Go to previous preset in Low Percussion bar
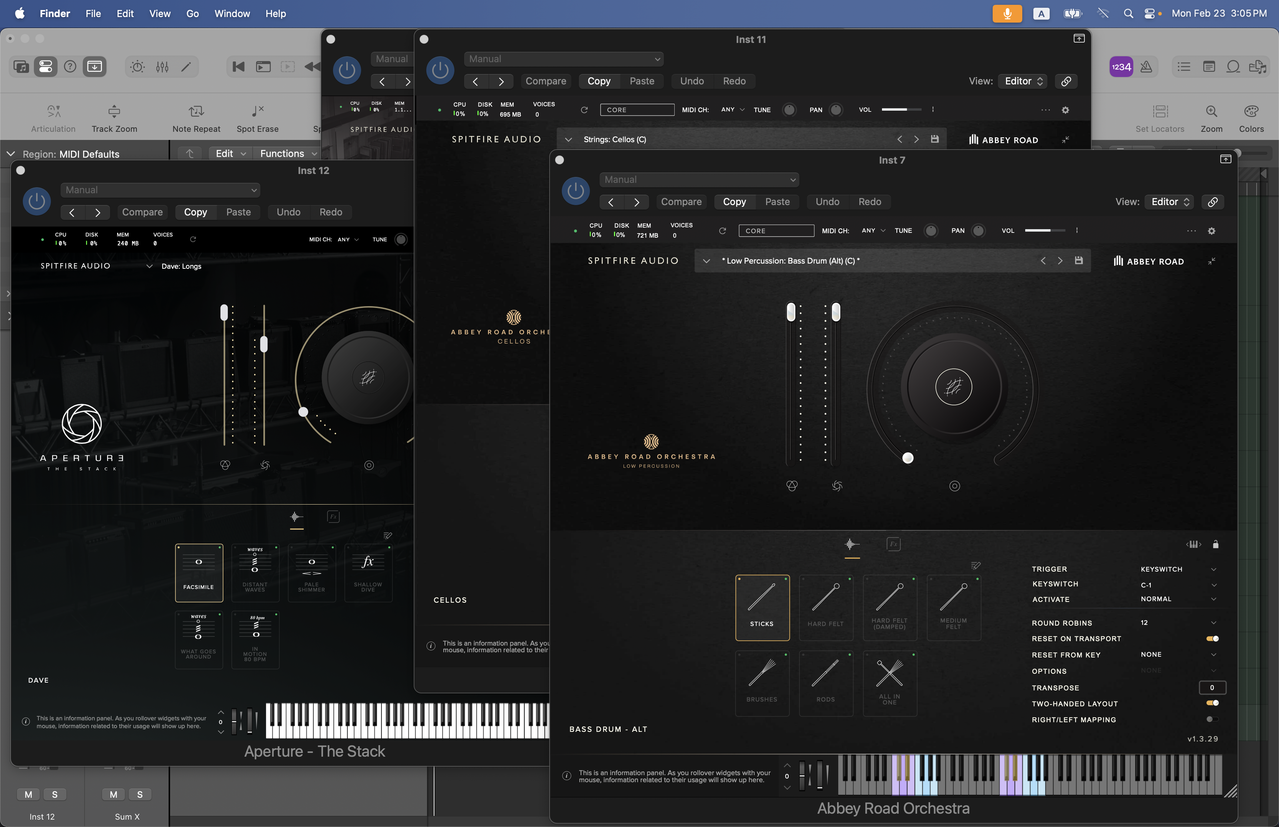Viewport: 1279px width, 827px height. pyautogui.click(x=1043, y=261)
